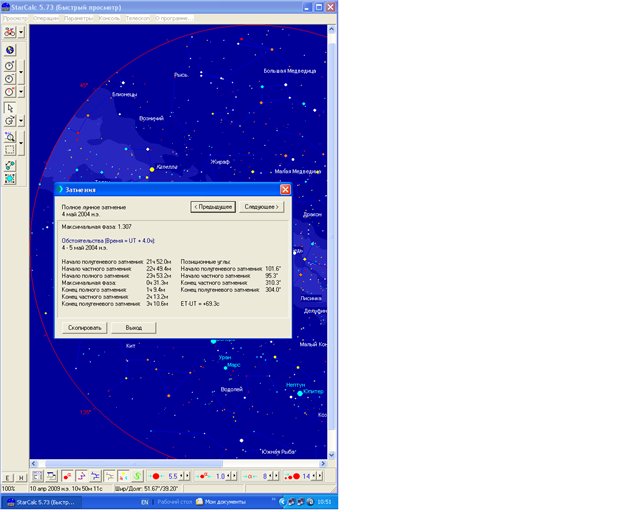Adjust the 1.0 star name stepper arrows
This screenshot has height=512, width=640.
tap(231, 476)
